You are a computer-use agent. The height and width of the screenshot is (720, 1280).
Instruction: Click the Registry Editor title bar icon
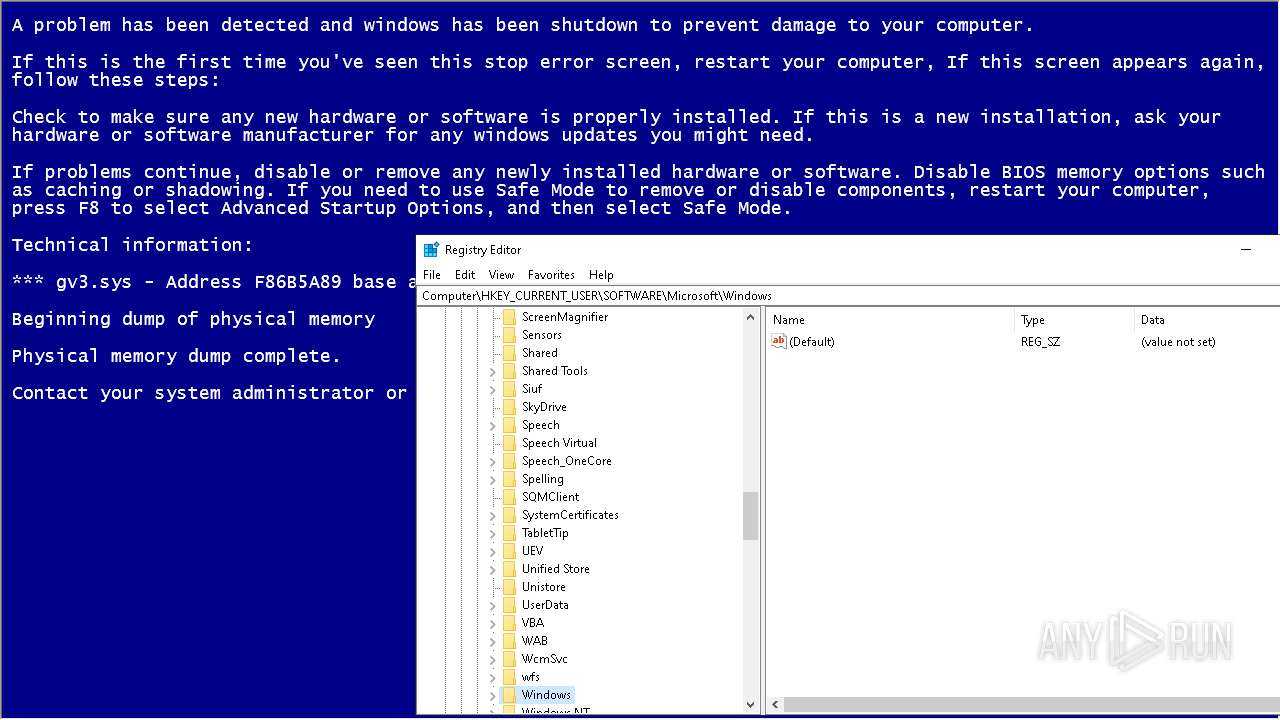point(431,250)
